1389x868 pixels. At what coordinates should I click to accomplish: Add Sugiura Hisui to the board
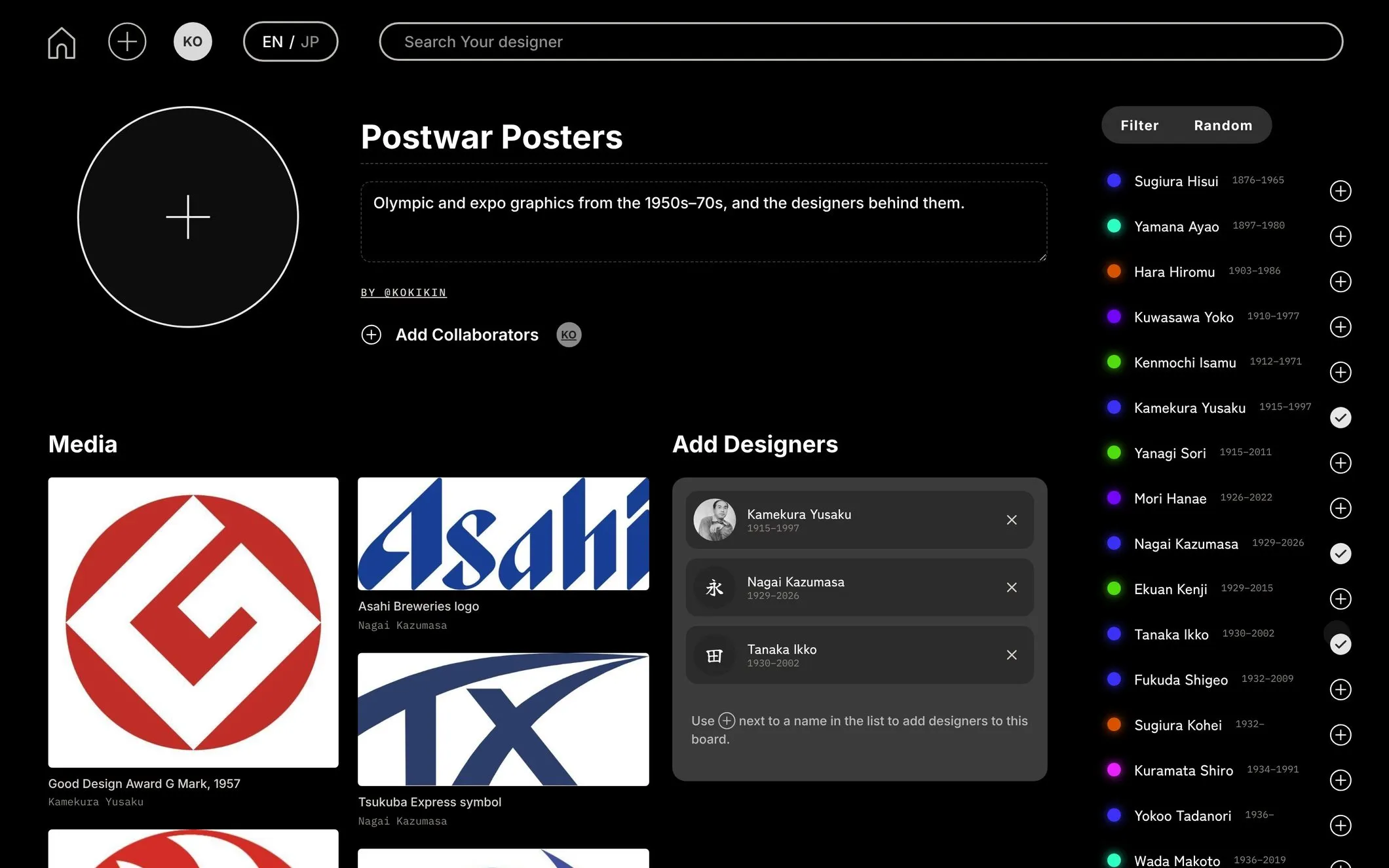[1341, 191]
